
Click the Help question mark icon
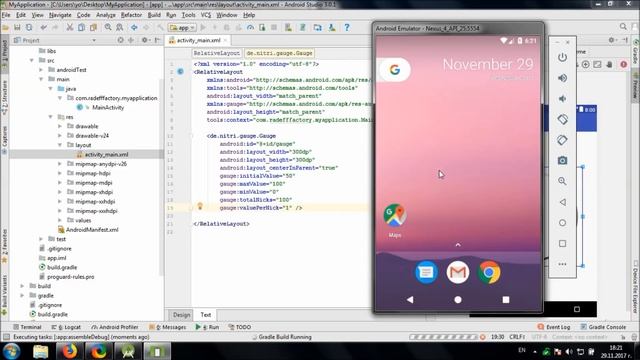pos(347,27)
